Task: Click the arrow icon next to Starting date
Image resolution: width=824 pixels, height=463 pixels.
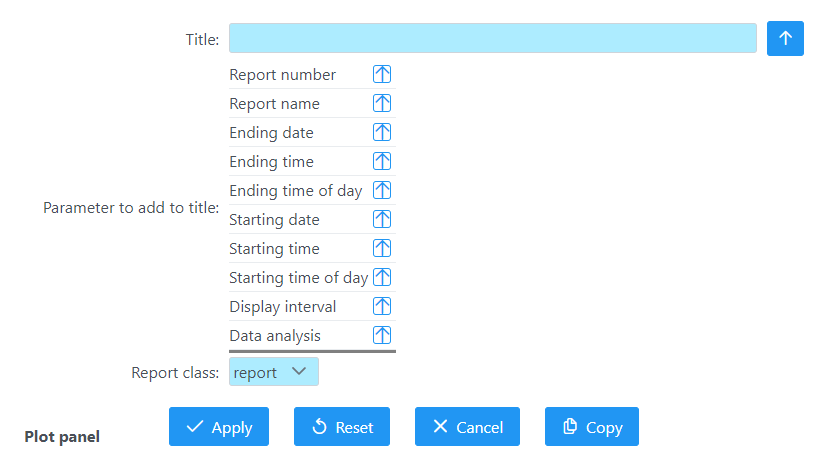Action: coord(382,220)
